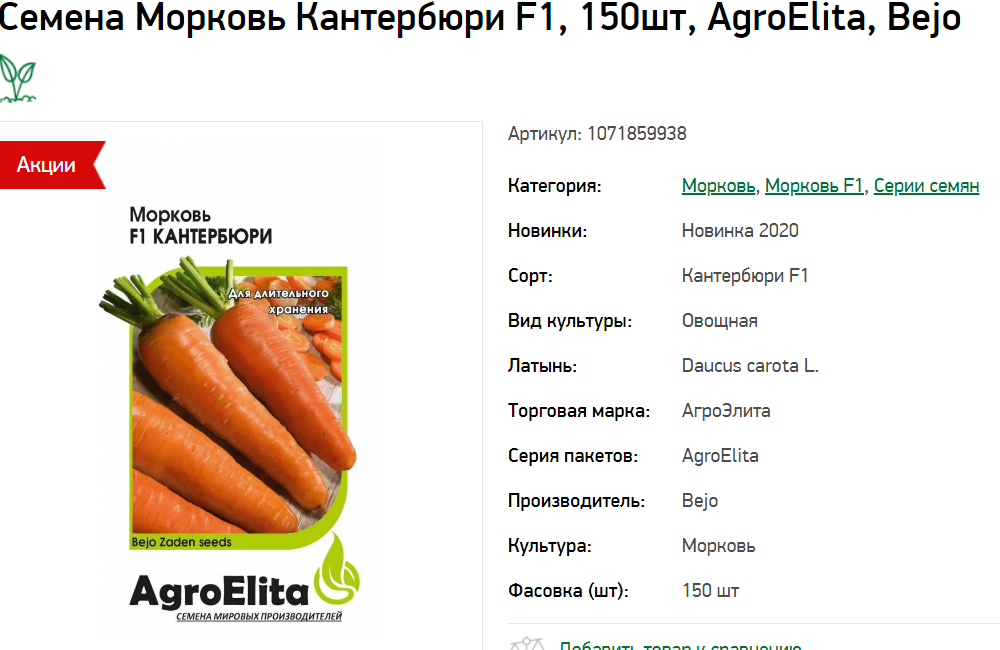Click the Bejo manufacturer value
Image resolution: width=1000 pixels, height=650 pixels.
point(700,501)
